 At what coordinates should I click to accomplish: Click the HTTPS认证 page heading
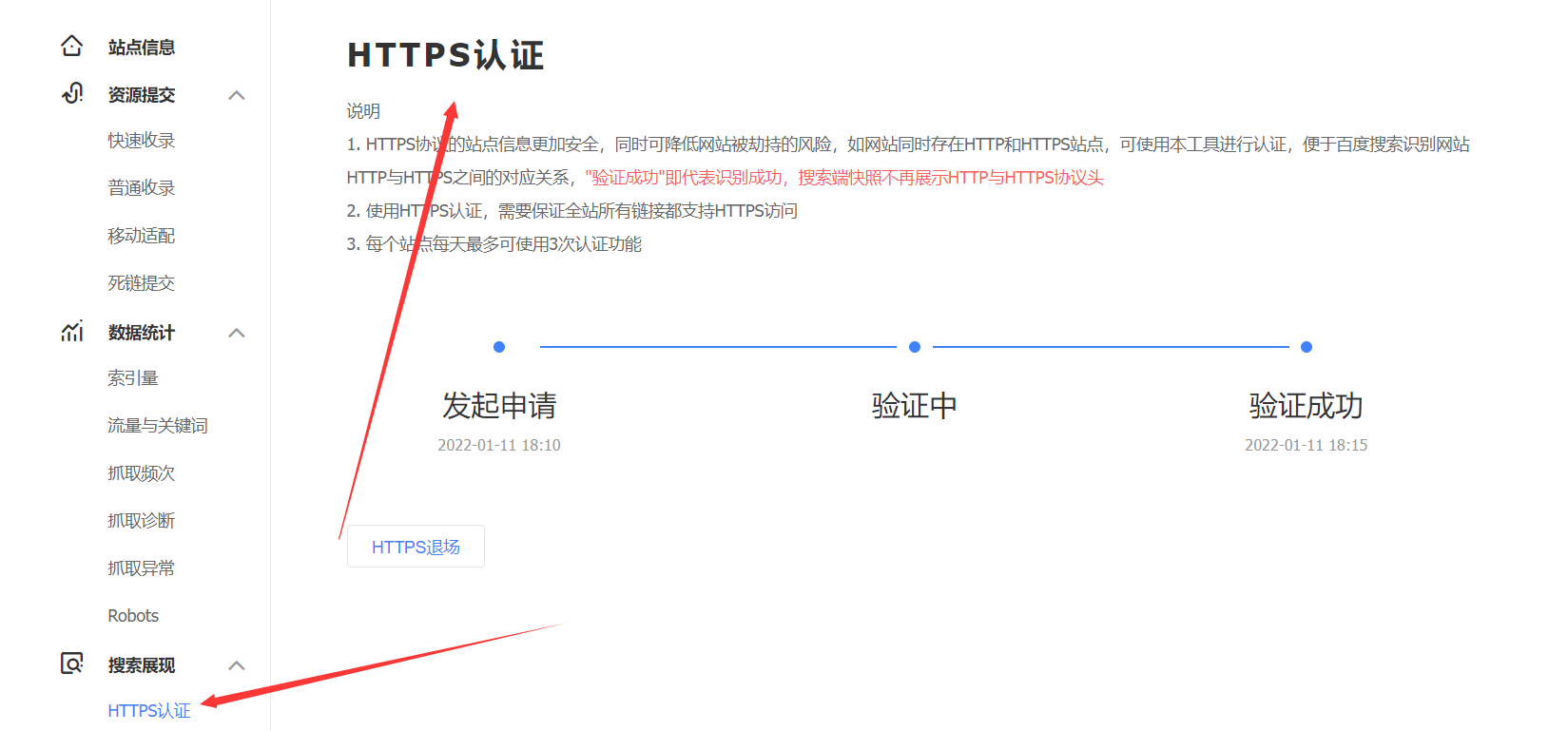coord(446,55)
